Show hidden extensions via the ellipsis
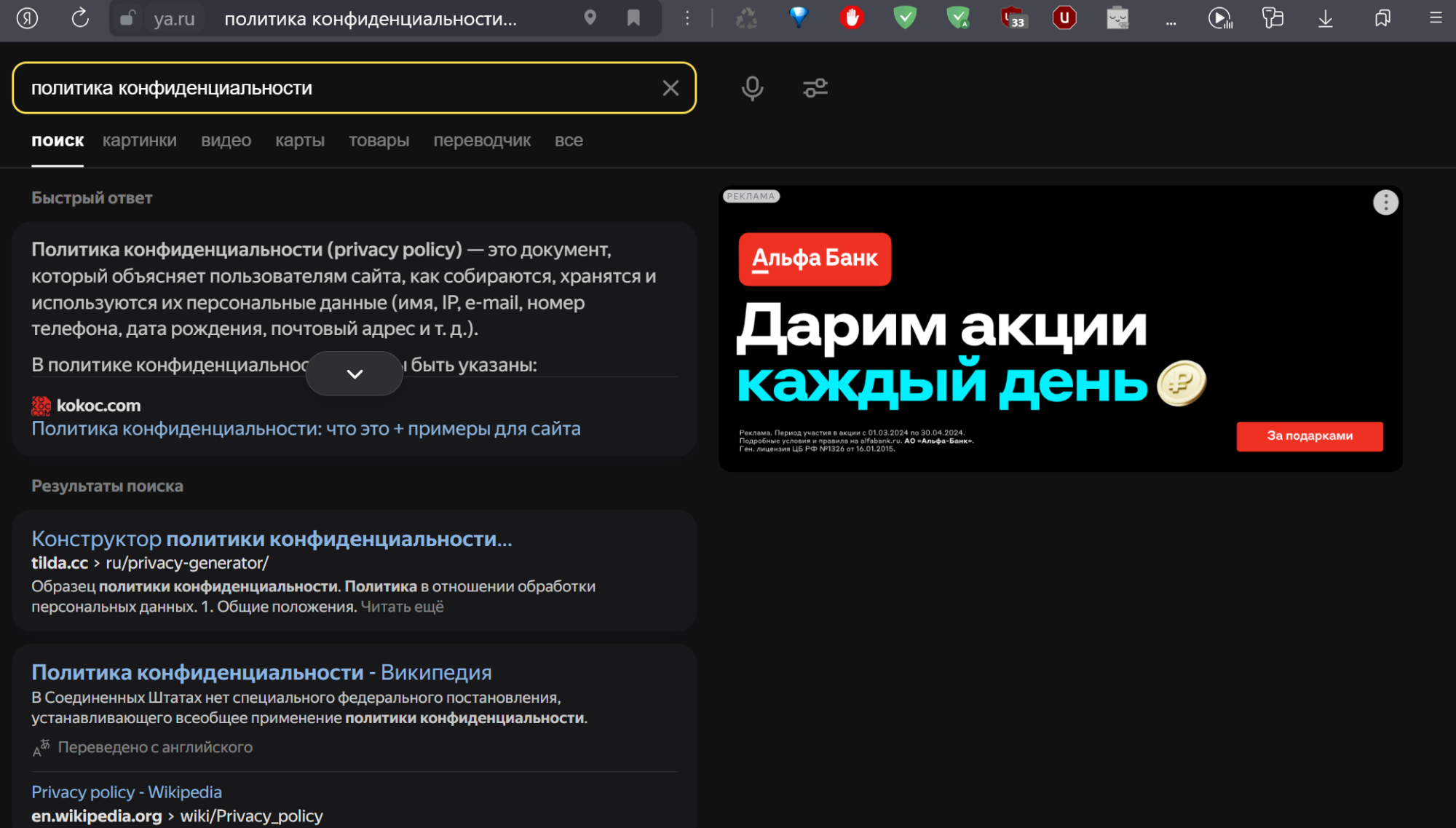Viewport: 1456px width, 828px height. [x=1171, y=22]
